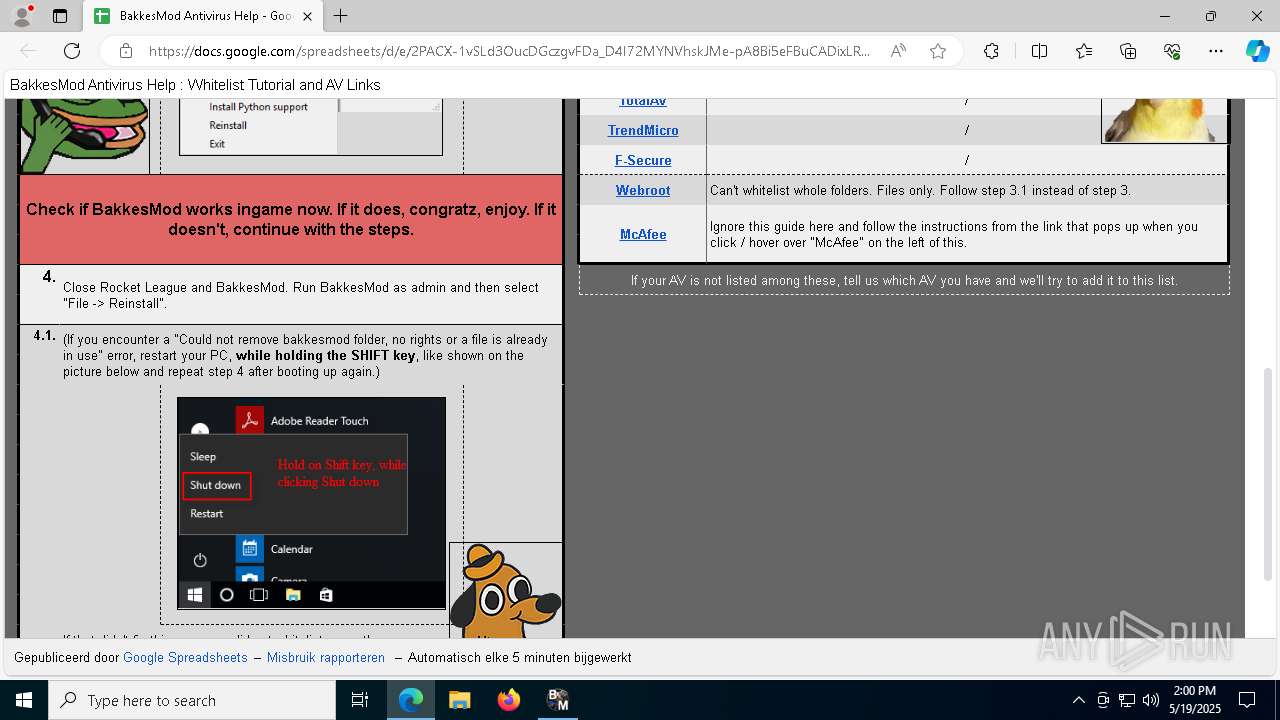Select the step 4 instruction text
1280x720 pixels.
pyautogui.click(x=301, y=295)
